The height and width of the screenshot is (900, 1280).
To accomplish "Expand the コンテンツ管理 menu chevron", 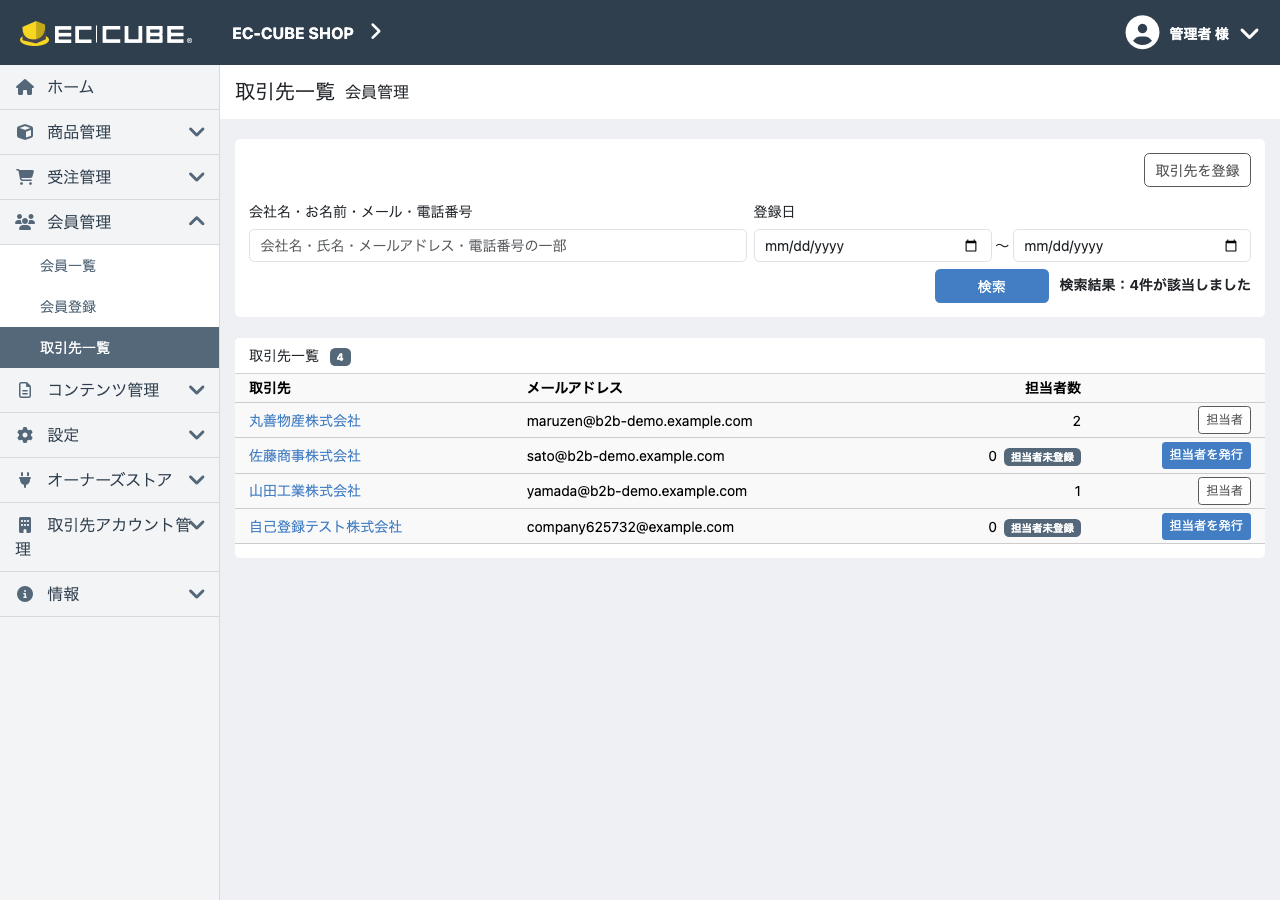I will pos(197,390).
